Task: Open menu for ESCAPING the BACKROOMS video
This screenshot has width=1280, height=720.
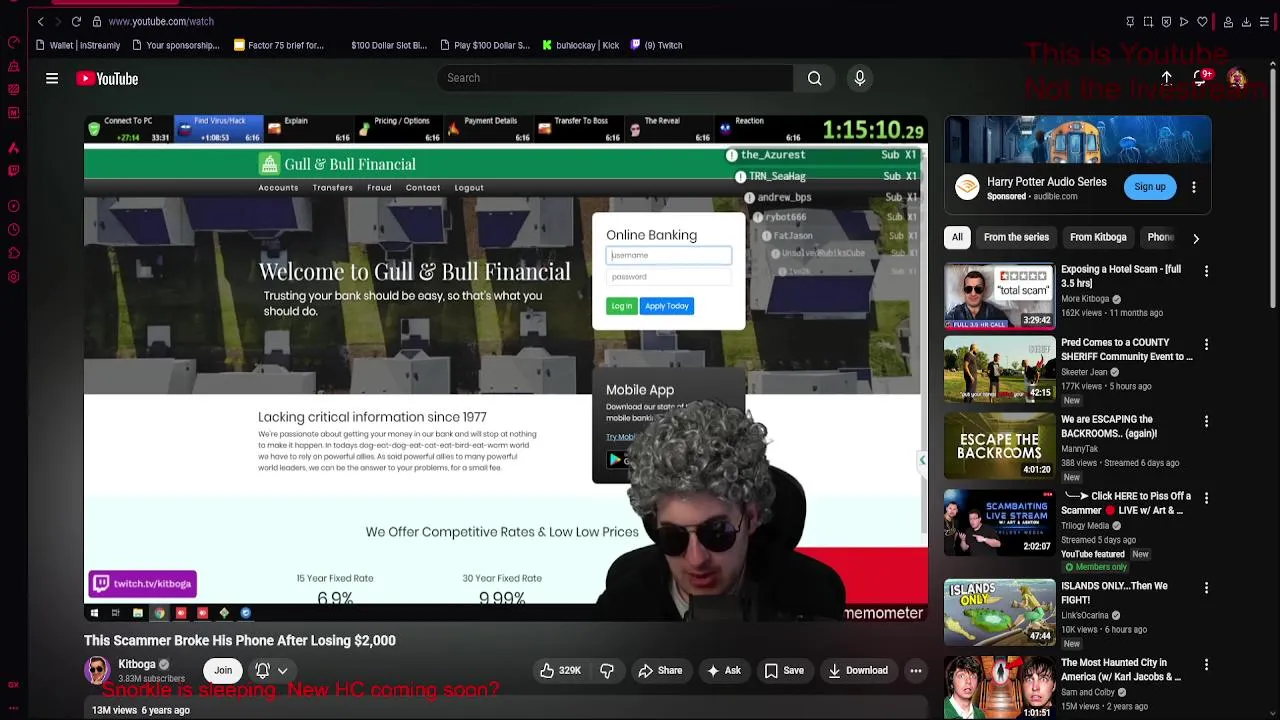Action: click(1206, 421)
